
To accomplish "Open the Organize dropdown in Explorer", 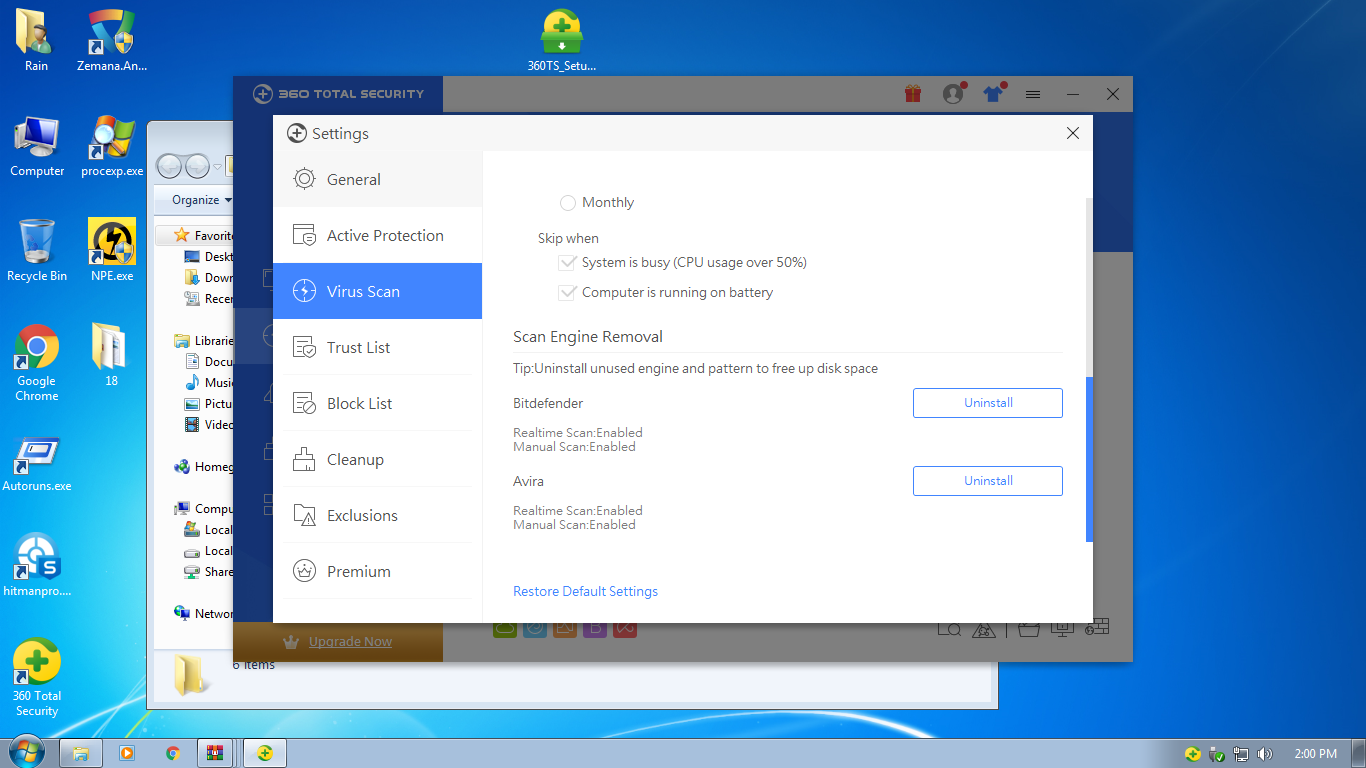I will pyautogui.click(x=201, y=200).
